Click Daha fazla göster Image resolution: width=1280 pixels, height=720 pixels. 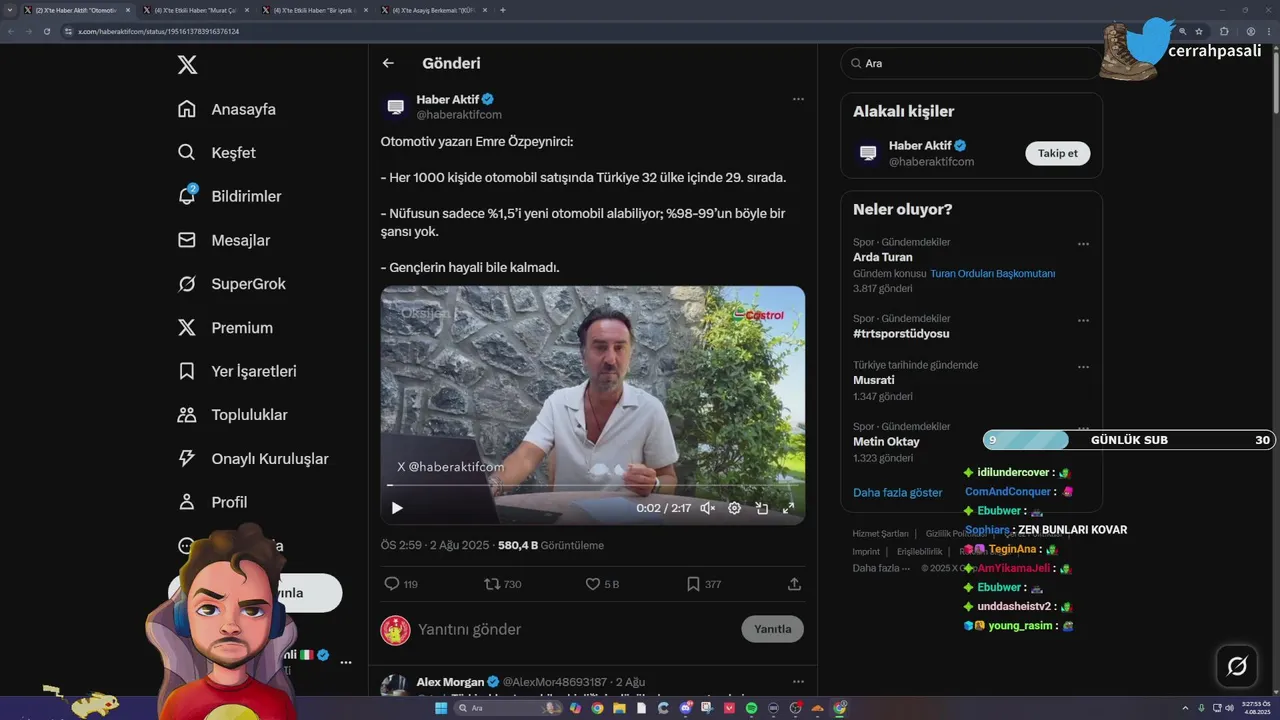coord(897,492)
